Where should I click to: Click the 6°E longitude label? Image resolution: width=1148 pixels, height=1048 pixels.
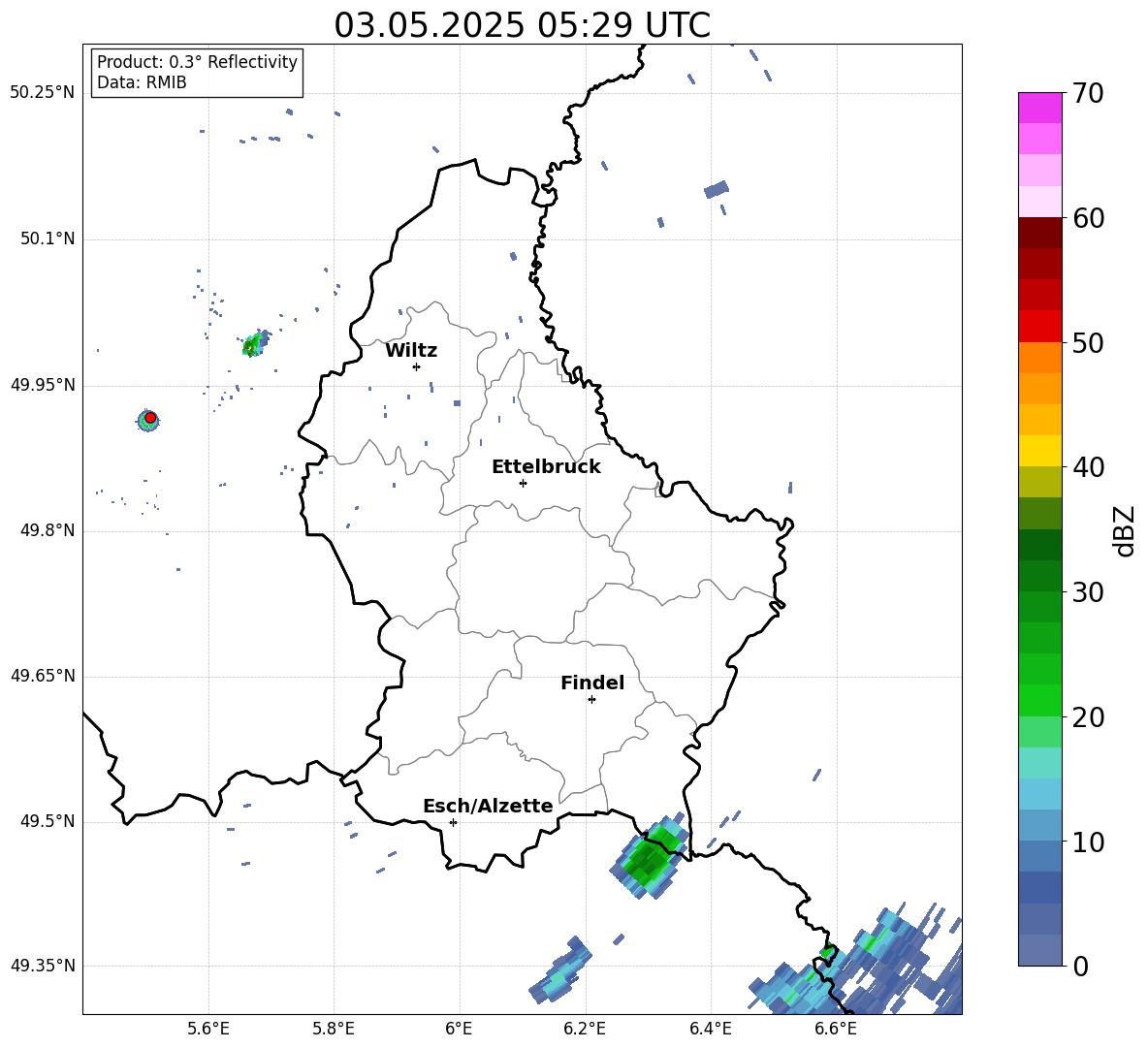459,1029
